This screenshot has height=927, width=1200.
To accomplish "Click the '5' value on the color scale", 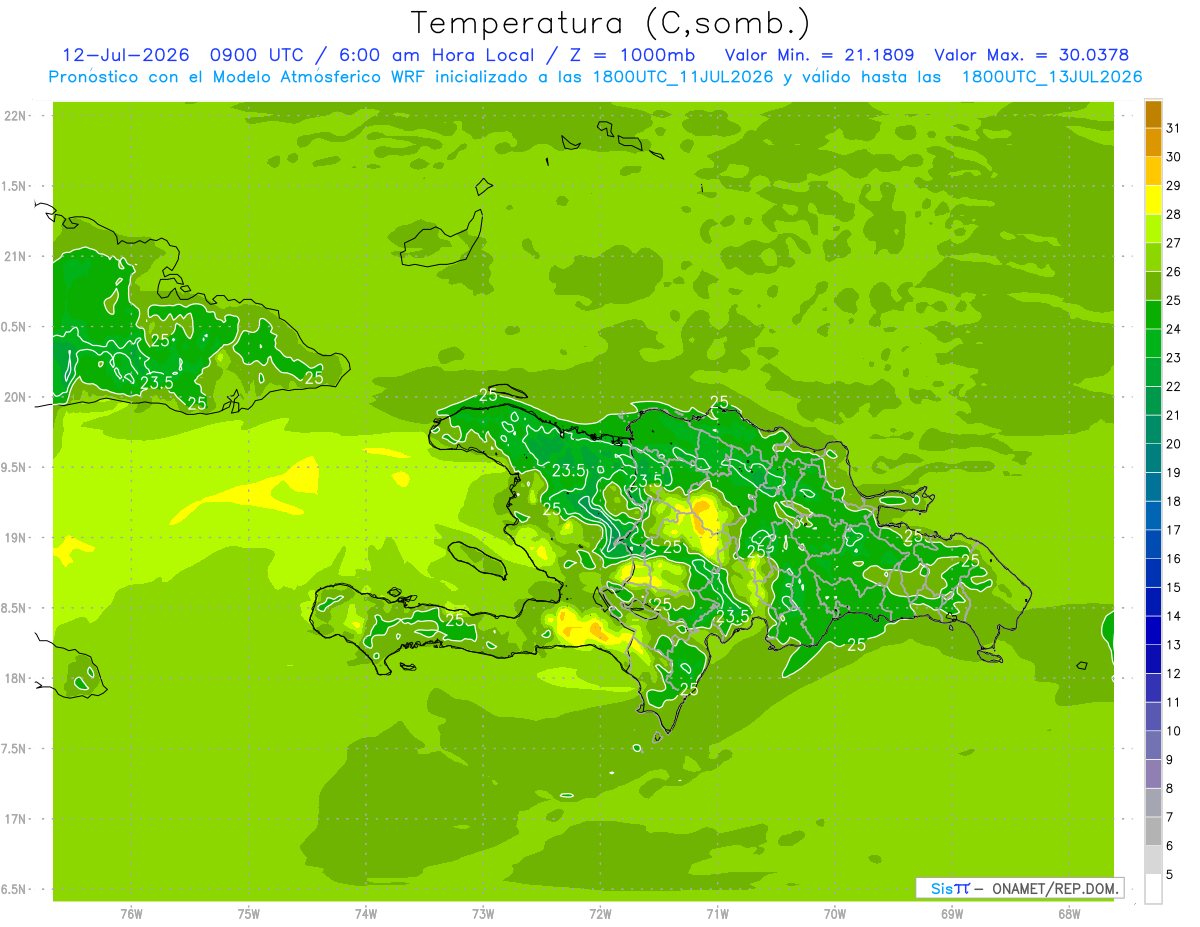I will (x=1170, y=874).
